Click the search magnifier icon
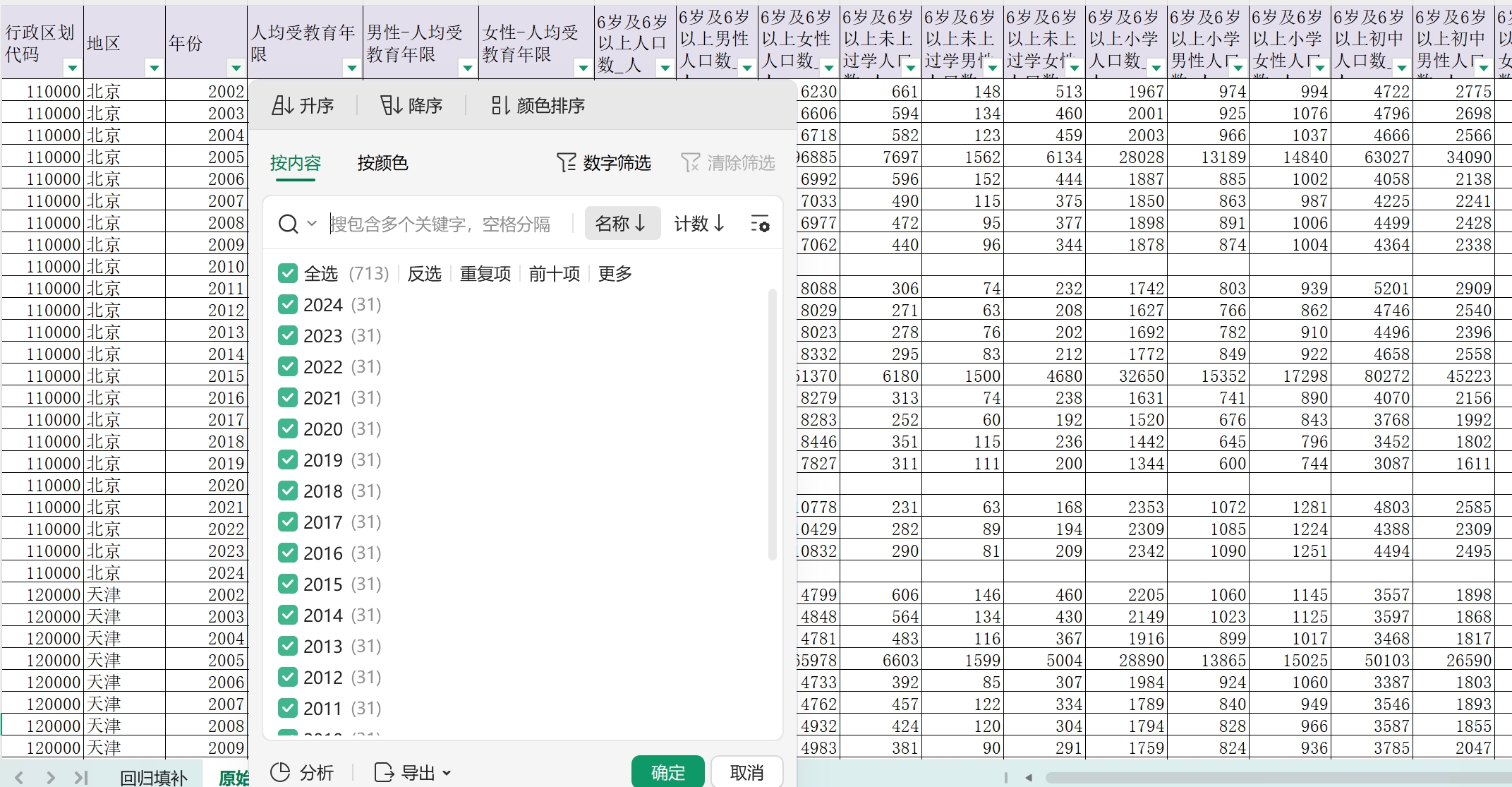The image size is (1512, 787). pyautogui.click(x=288, y=224)
